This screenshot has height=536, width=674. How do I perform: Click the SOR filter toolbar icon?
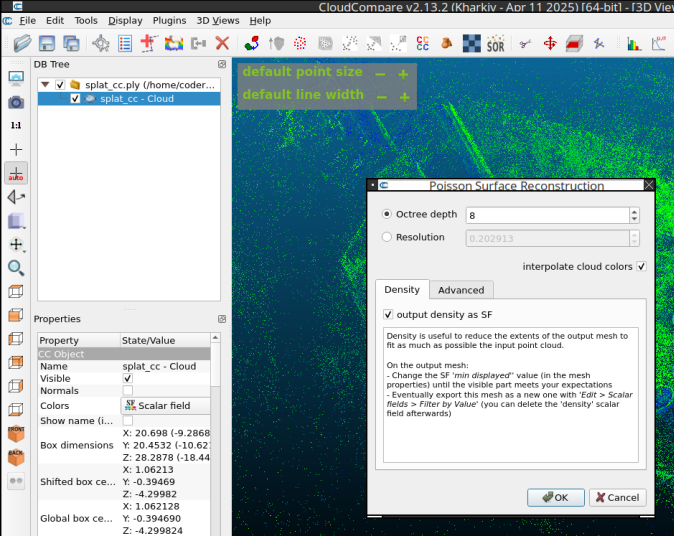(x=495, y=44)
